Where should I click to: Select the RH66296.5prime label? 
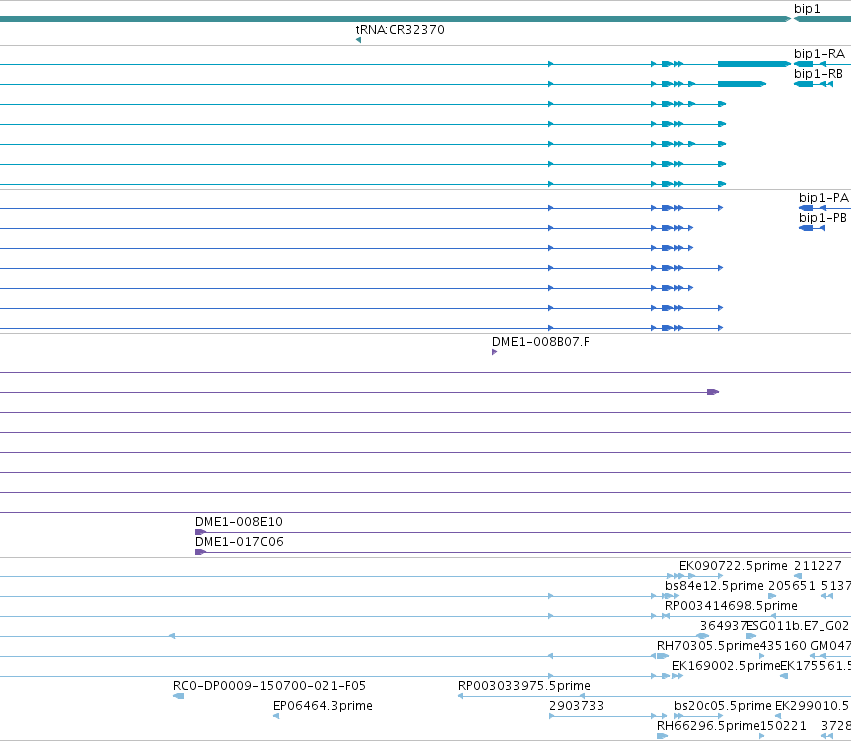point(708,726)
